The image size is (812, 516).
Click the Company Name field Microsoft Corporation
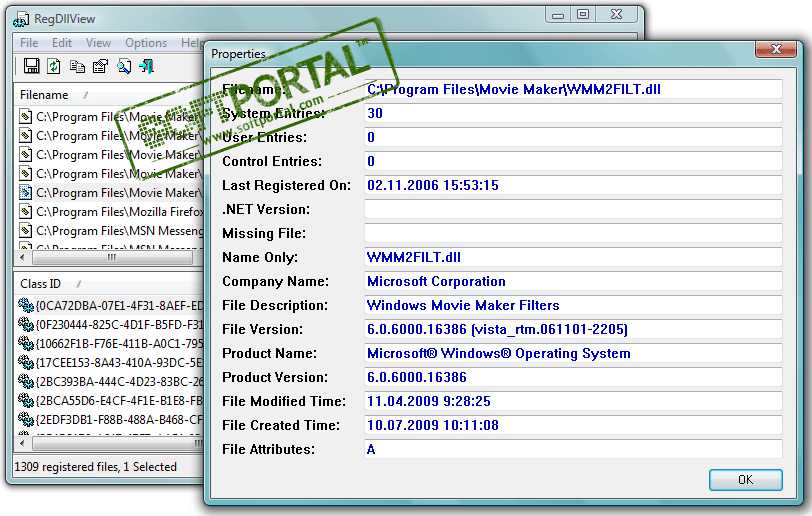(573, 281)
